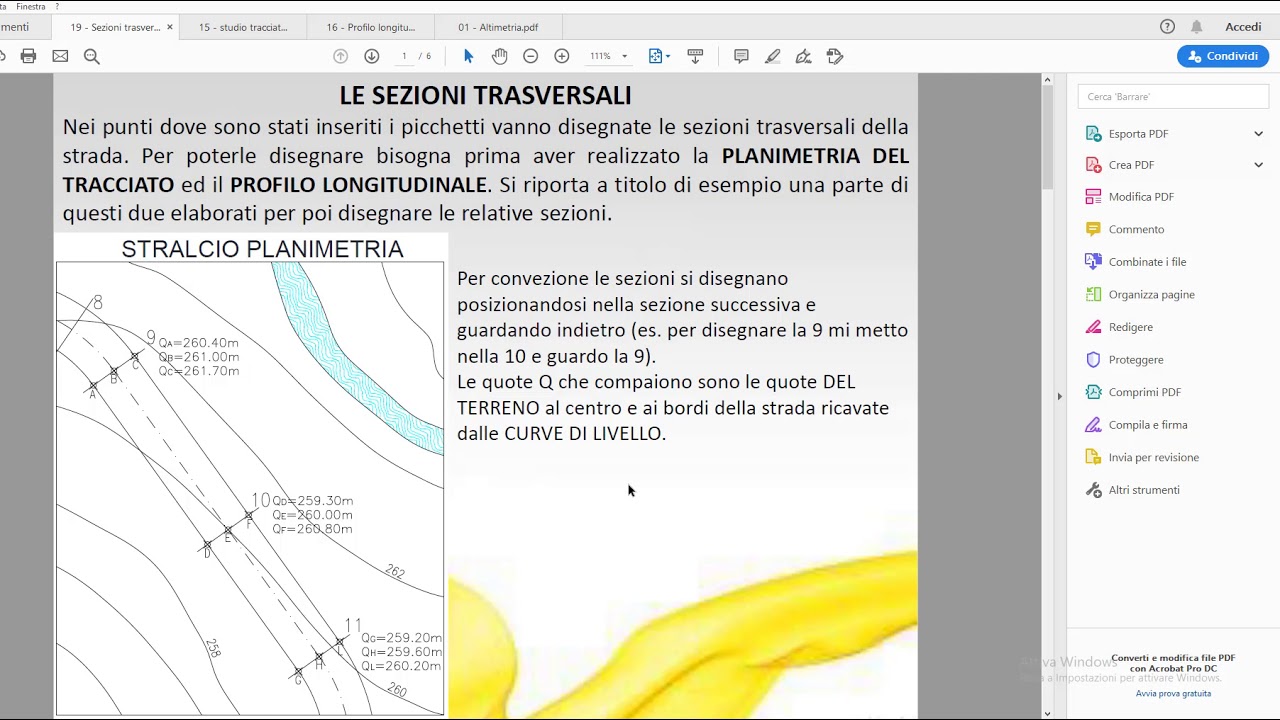Zoom in with the plus icon

pos(562,56)
